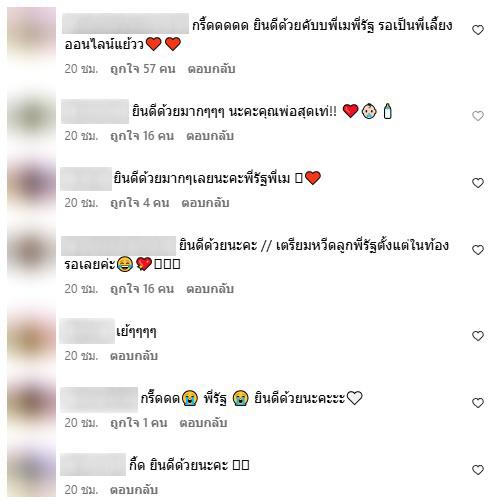Like the กรี๊ดดด พี่รัฐ comment
The width and height of the screenshot is (496, 504).
coord(478,403)
